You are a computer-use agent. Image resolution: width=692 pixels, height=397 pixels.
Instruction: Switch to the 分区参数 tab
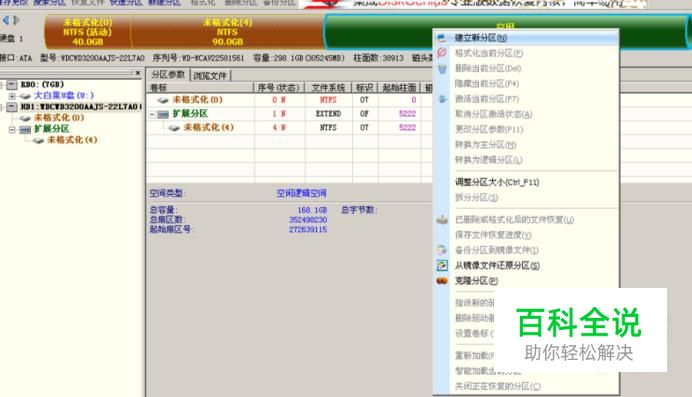[168, 75]
